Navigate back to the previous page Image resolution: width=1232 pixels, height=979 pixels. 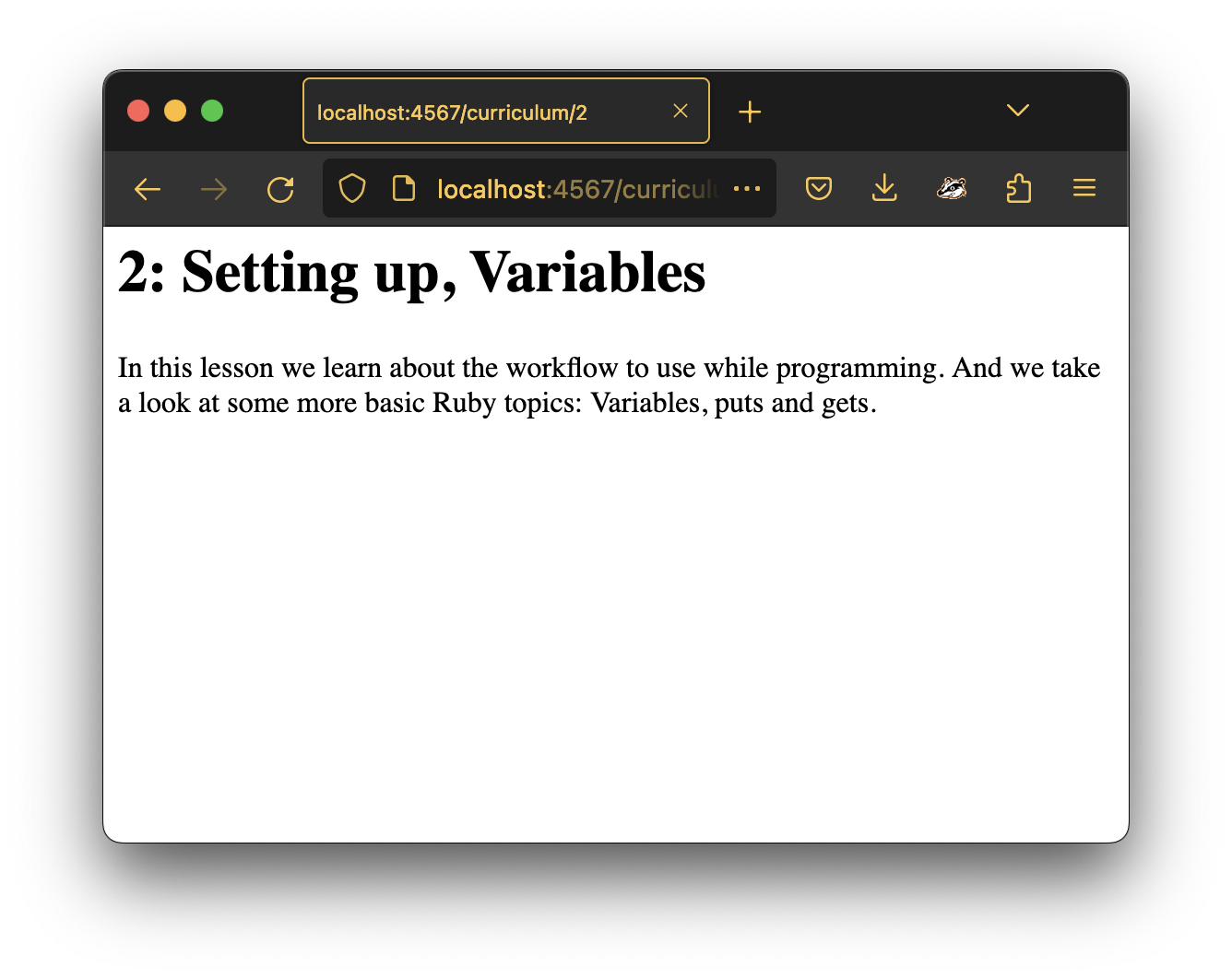tap(147, 189)
